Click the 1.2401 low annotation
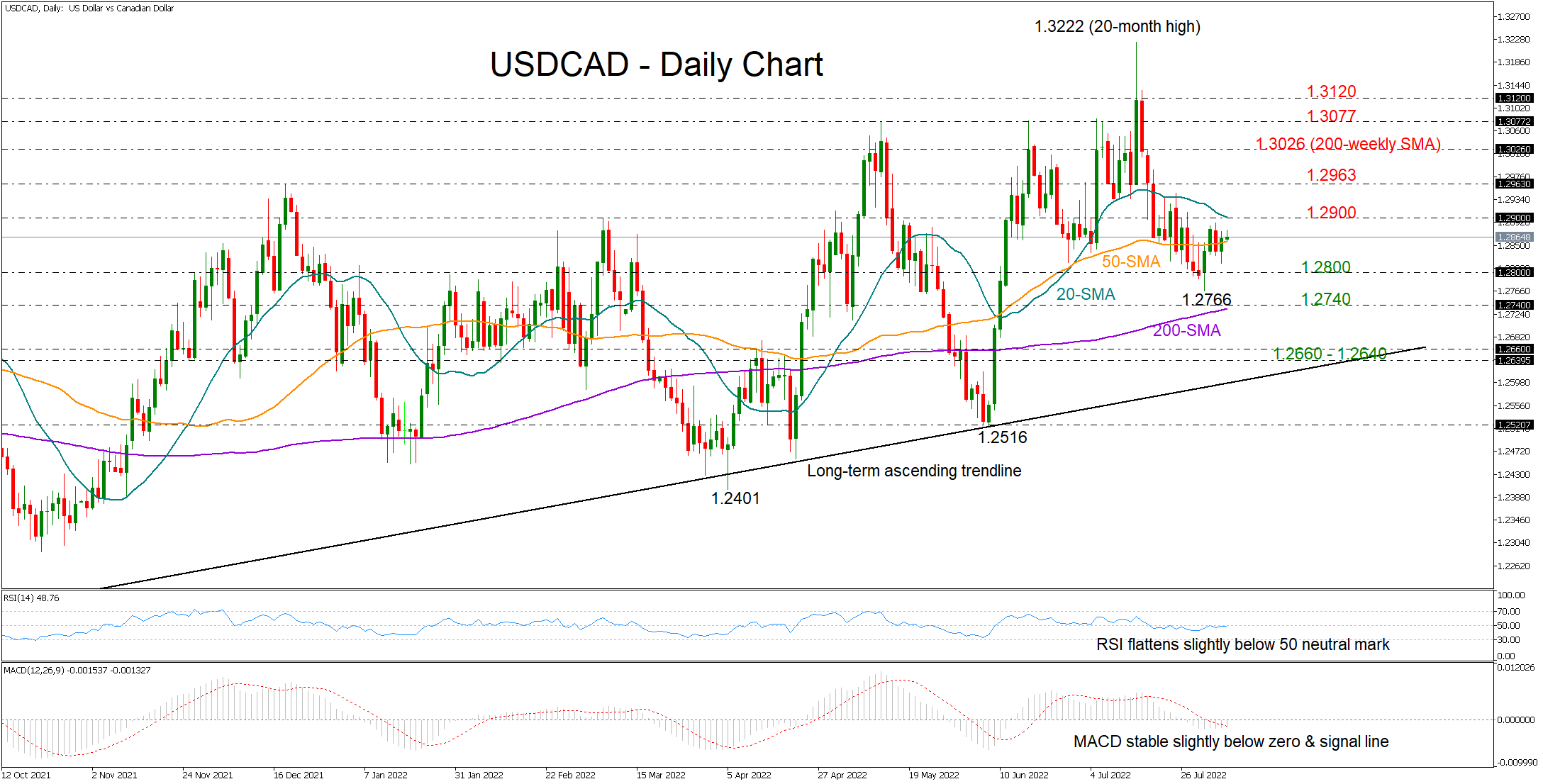Viewport: 1543px width, 784px height. pyautogui.click(x=735, y=498)
